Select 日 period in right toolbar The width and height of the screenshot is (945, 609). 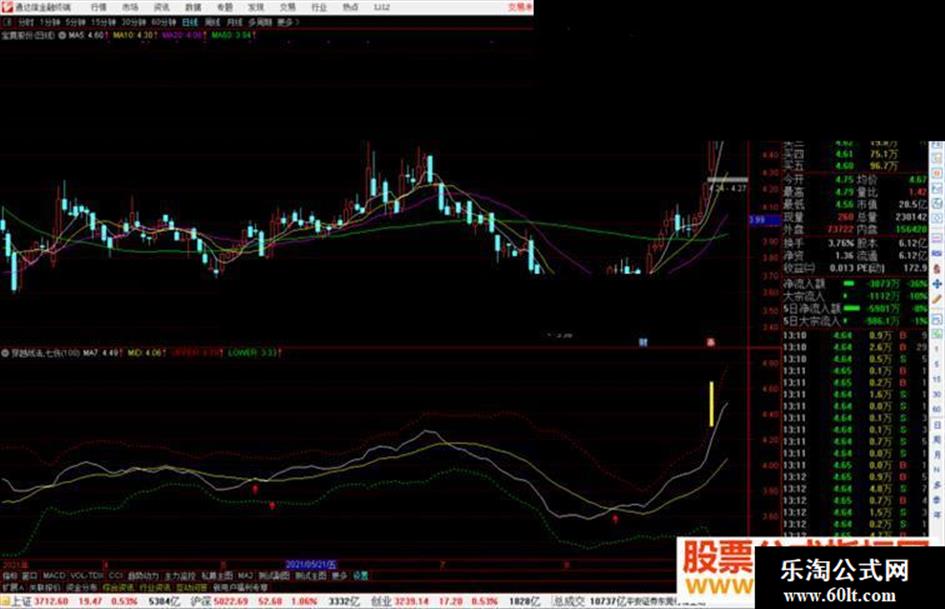pos(937,426)
